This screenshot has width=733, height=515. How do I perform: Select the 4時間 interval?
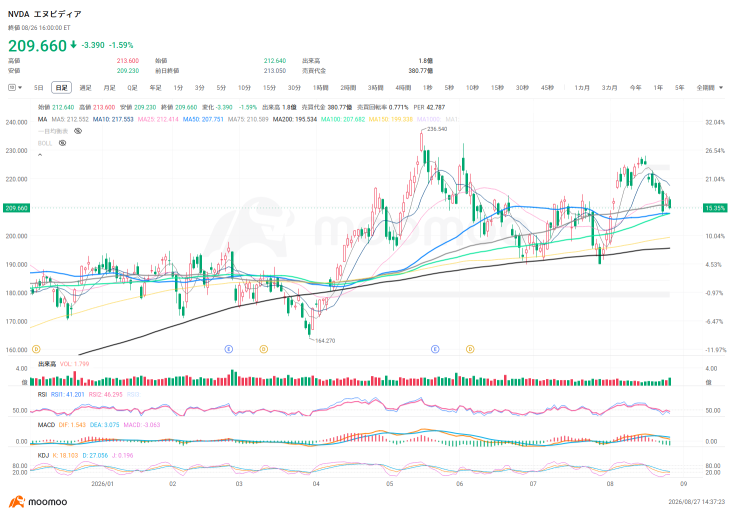tap(403, 87)
